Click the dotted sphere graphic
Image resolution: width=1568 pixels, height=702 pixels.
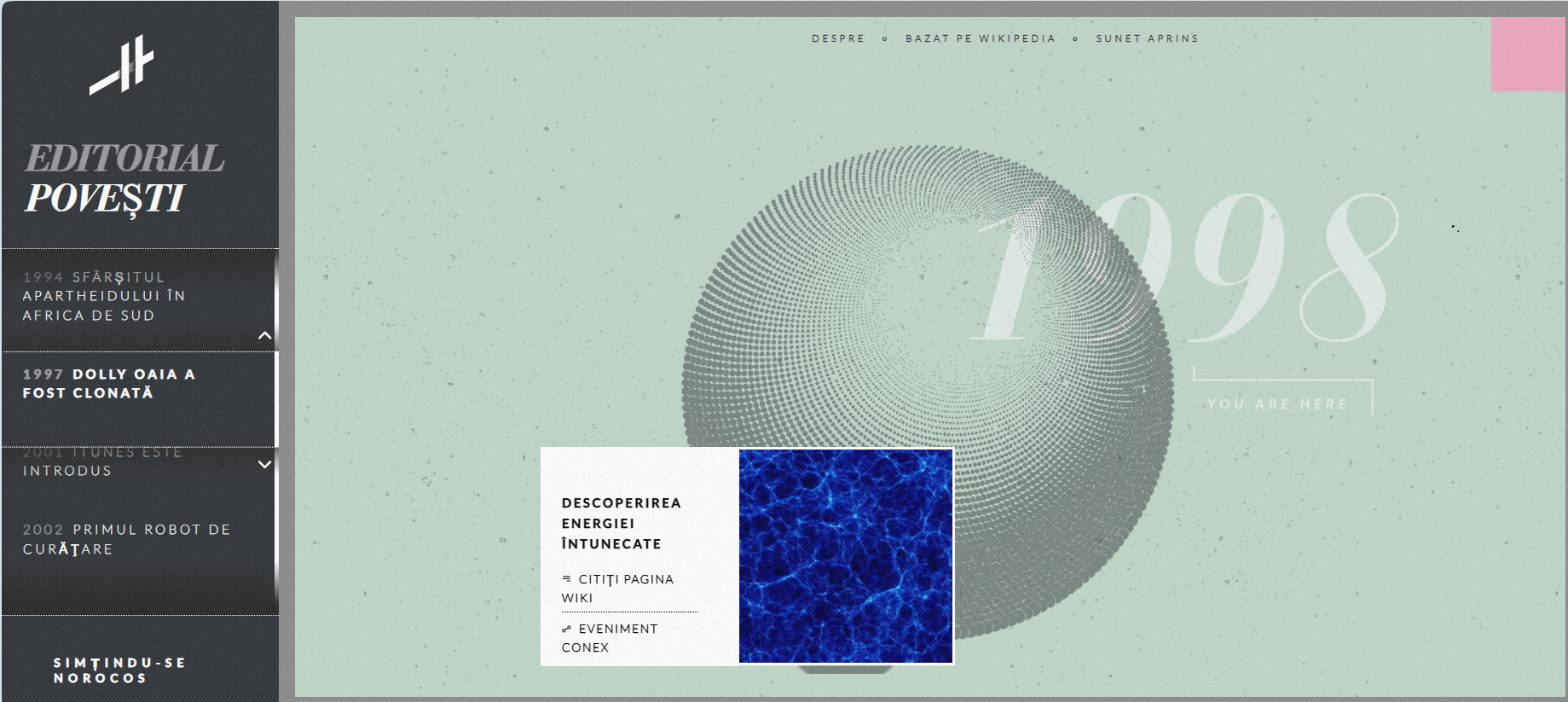pyautogui.click(x=853, y=324)
